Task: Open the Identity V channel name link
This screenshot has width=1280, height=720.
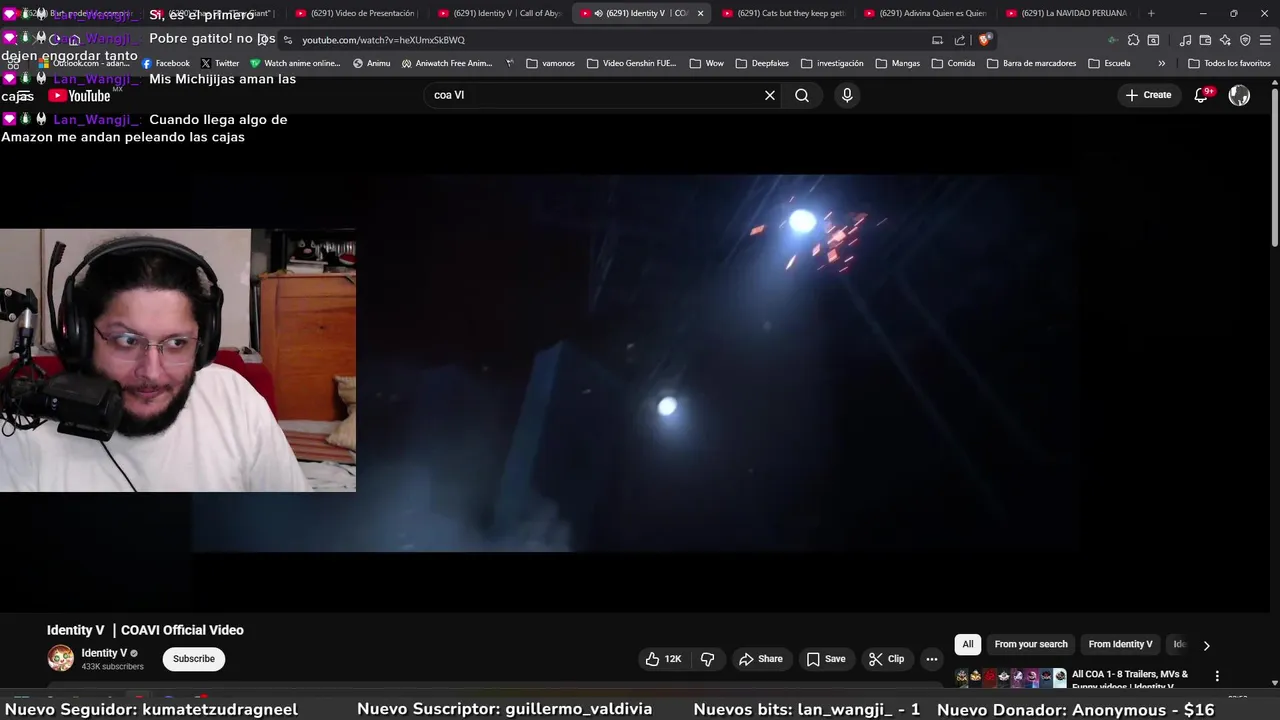Action: pyautogui.click(x=104, y=653)
